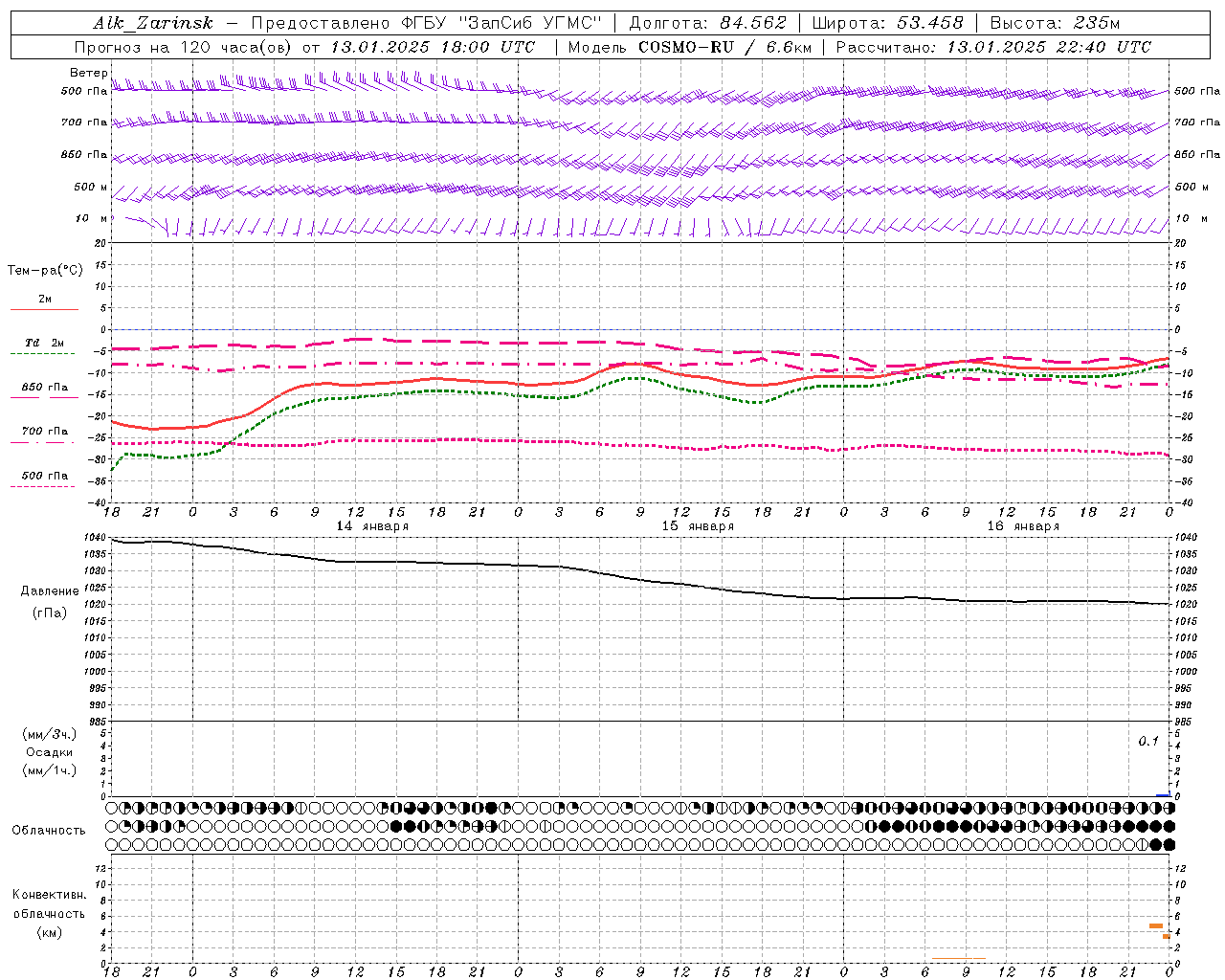The image size is (1225, 980).
Task: Click the right-side 500 гПа wind label
Action: [1197, 92]
